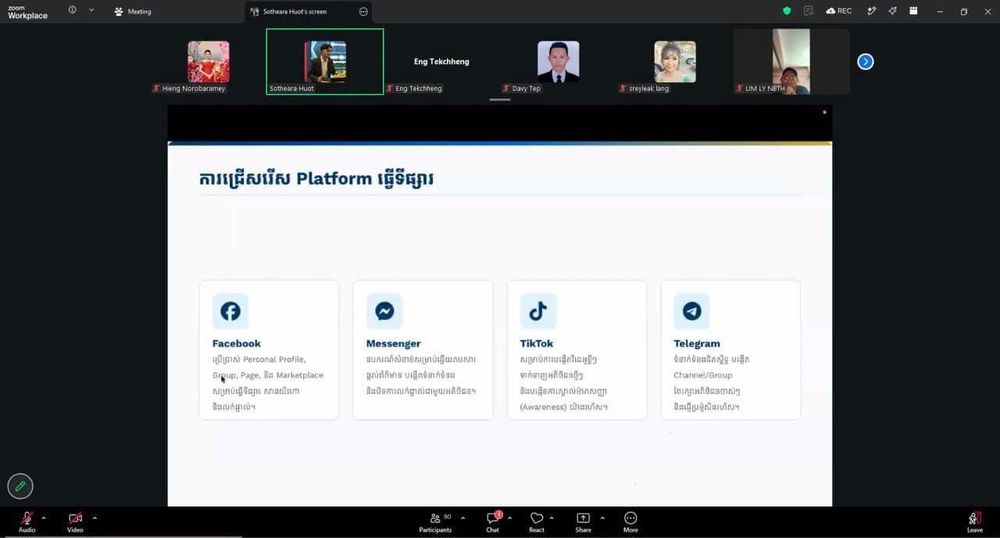Show next participants with blue arrow
The width and height of the screenshot is (1000, 538).
[x=865, y=62]
